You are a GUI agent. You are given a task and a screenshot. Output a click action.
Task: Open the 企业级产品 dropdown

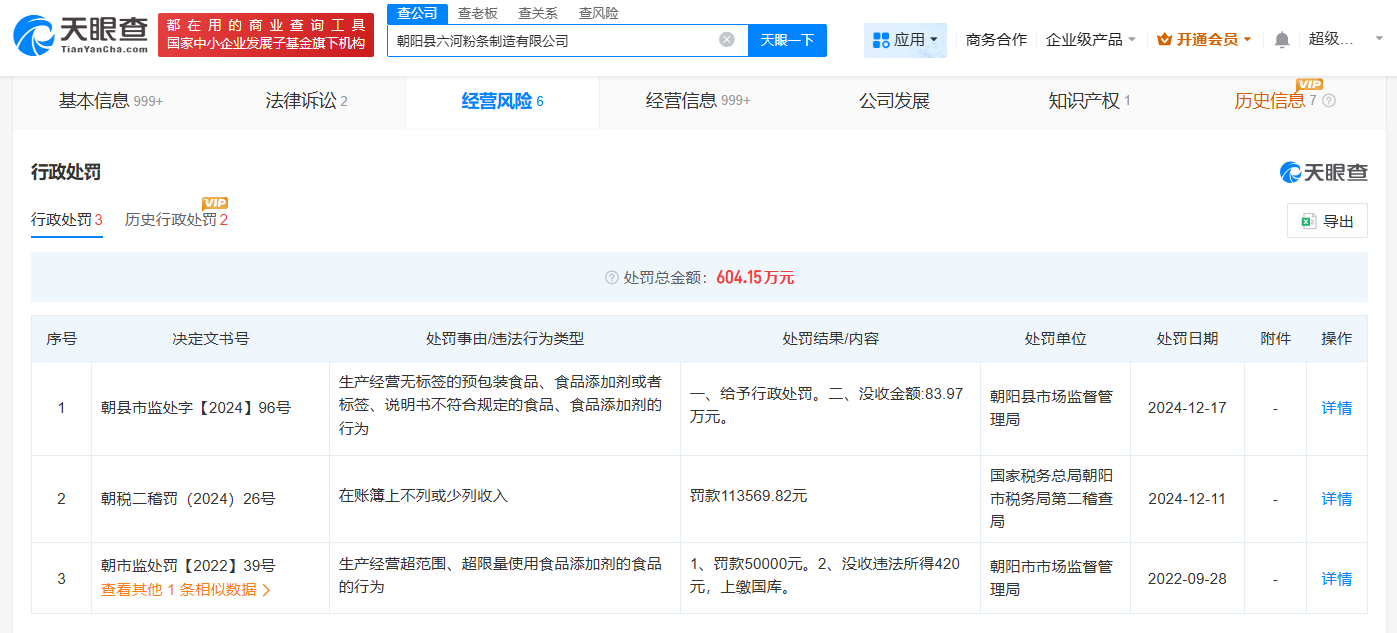[1085, 38]
